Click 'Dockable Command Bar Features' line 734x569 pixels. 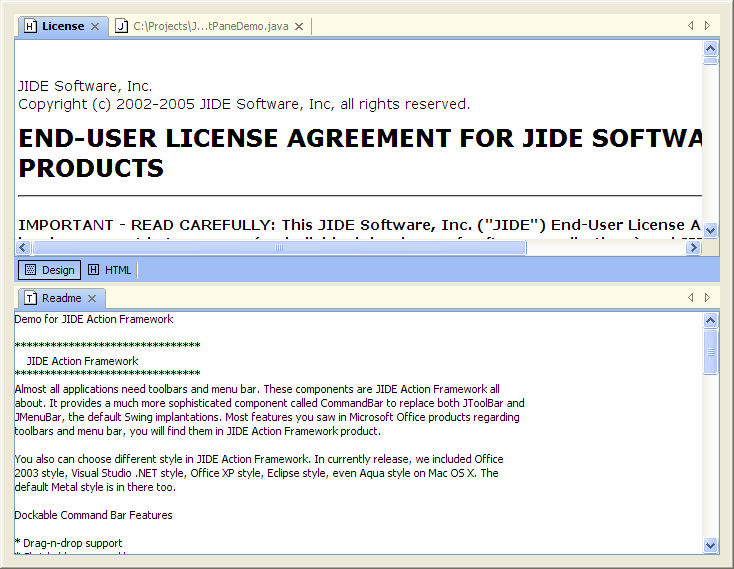tap(93, 515)
